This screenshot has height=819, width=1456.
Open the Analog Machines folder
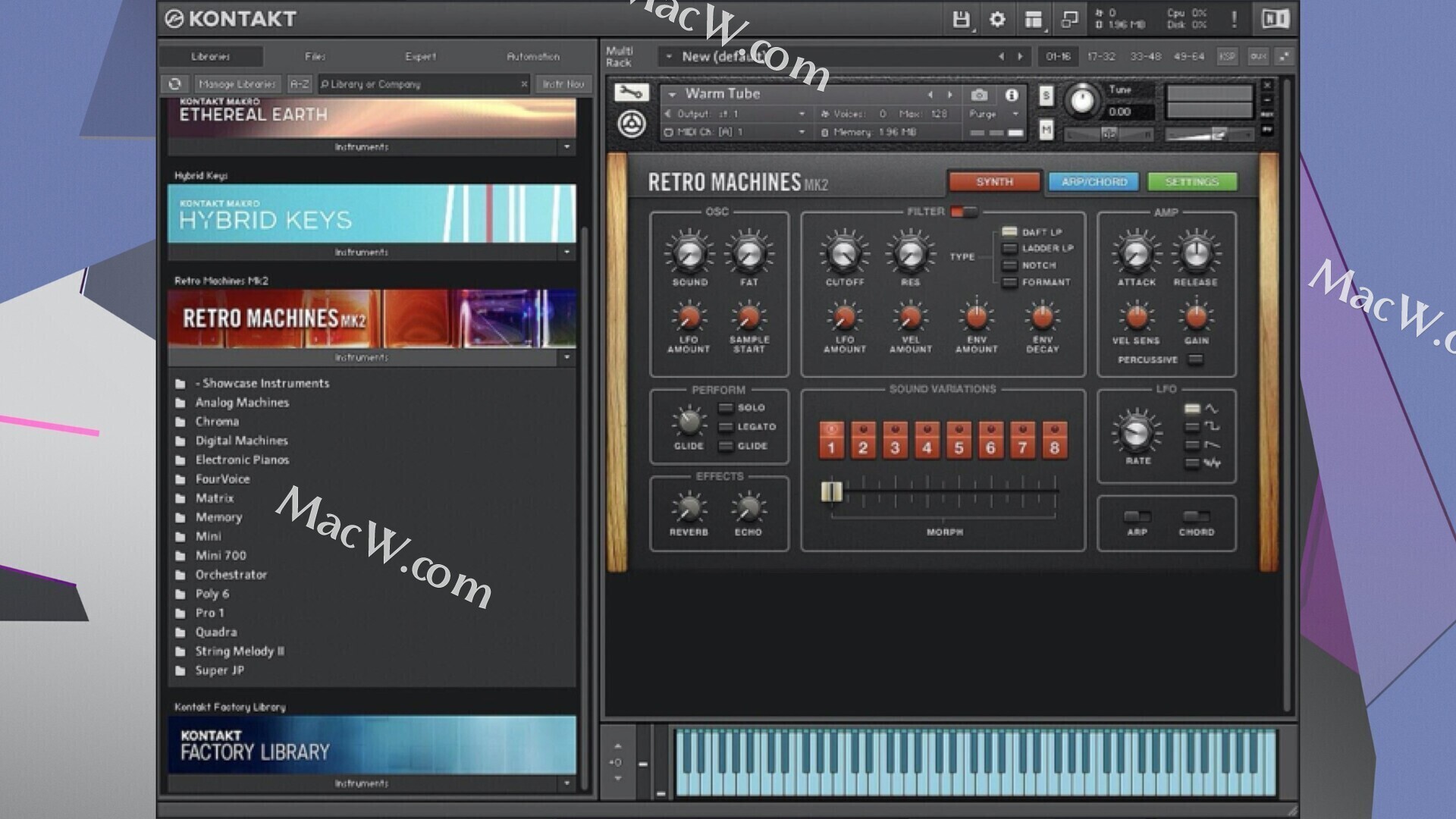click(242, 403)
